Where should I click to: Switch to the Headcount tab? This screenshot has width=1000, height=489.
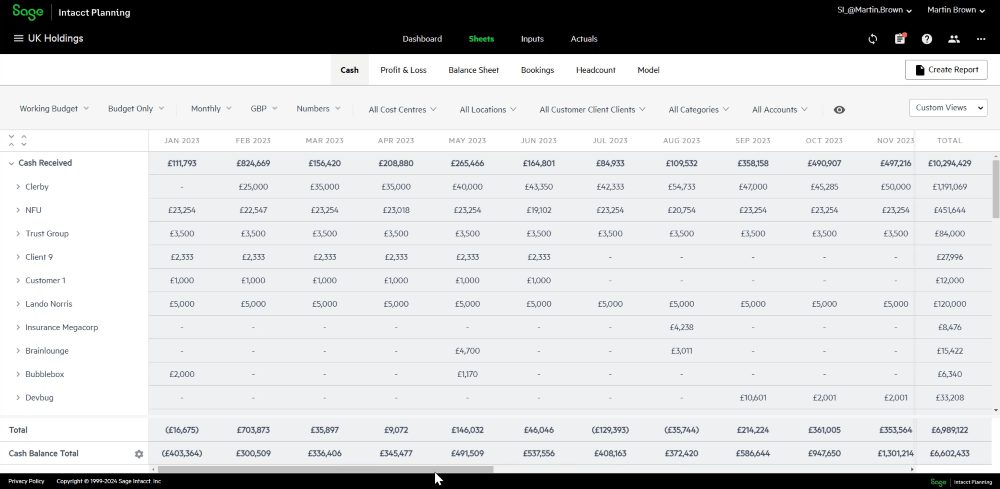pyautogui.click(x=596, y=70)
